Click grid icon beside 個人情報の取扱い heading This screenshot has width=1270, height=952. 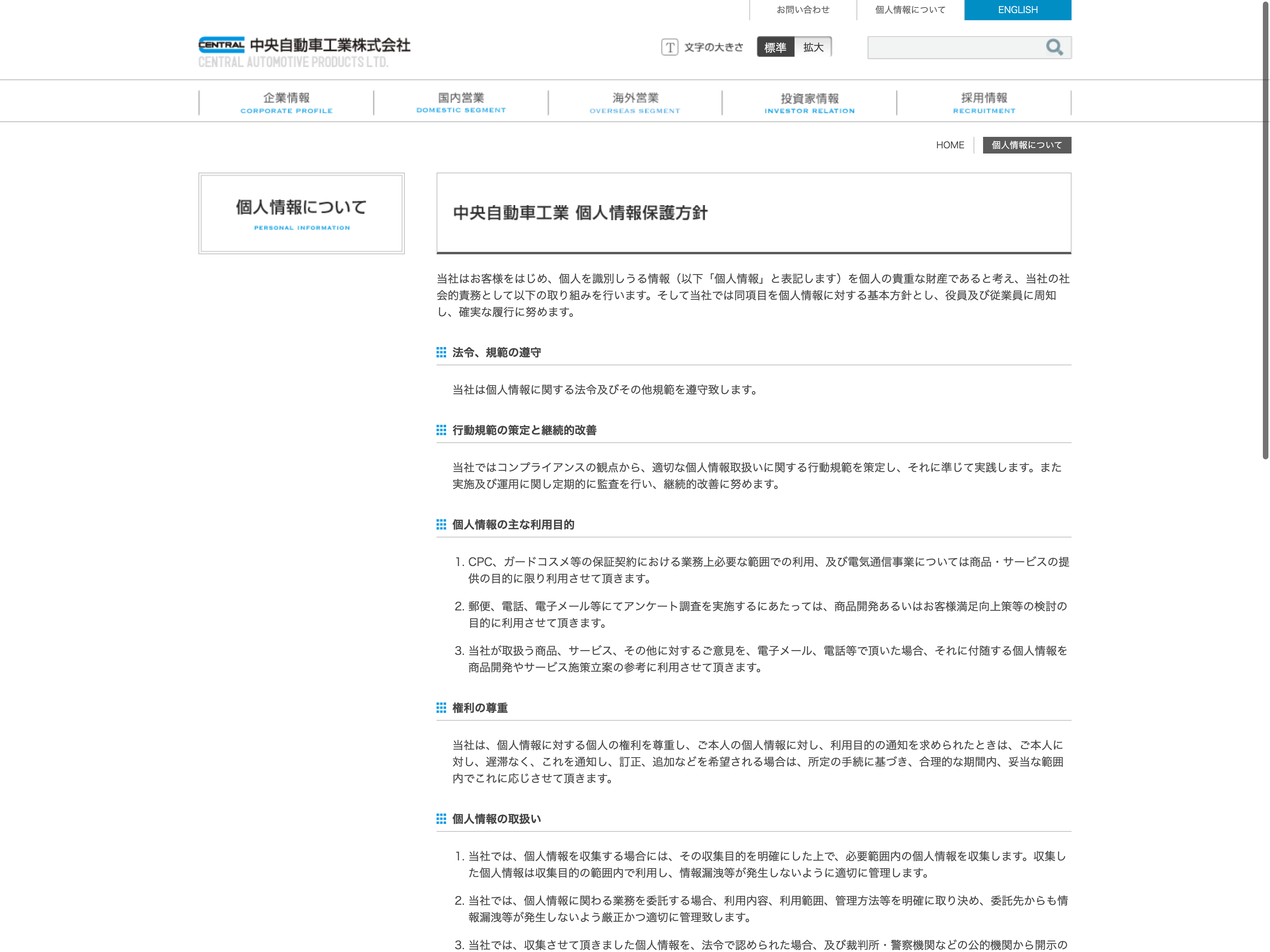pyautogui.click(x=441, y=819)
